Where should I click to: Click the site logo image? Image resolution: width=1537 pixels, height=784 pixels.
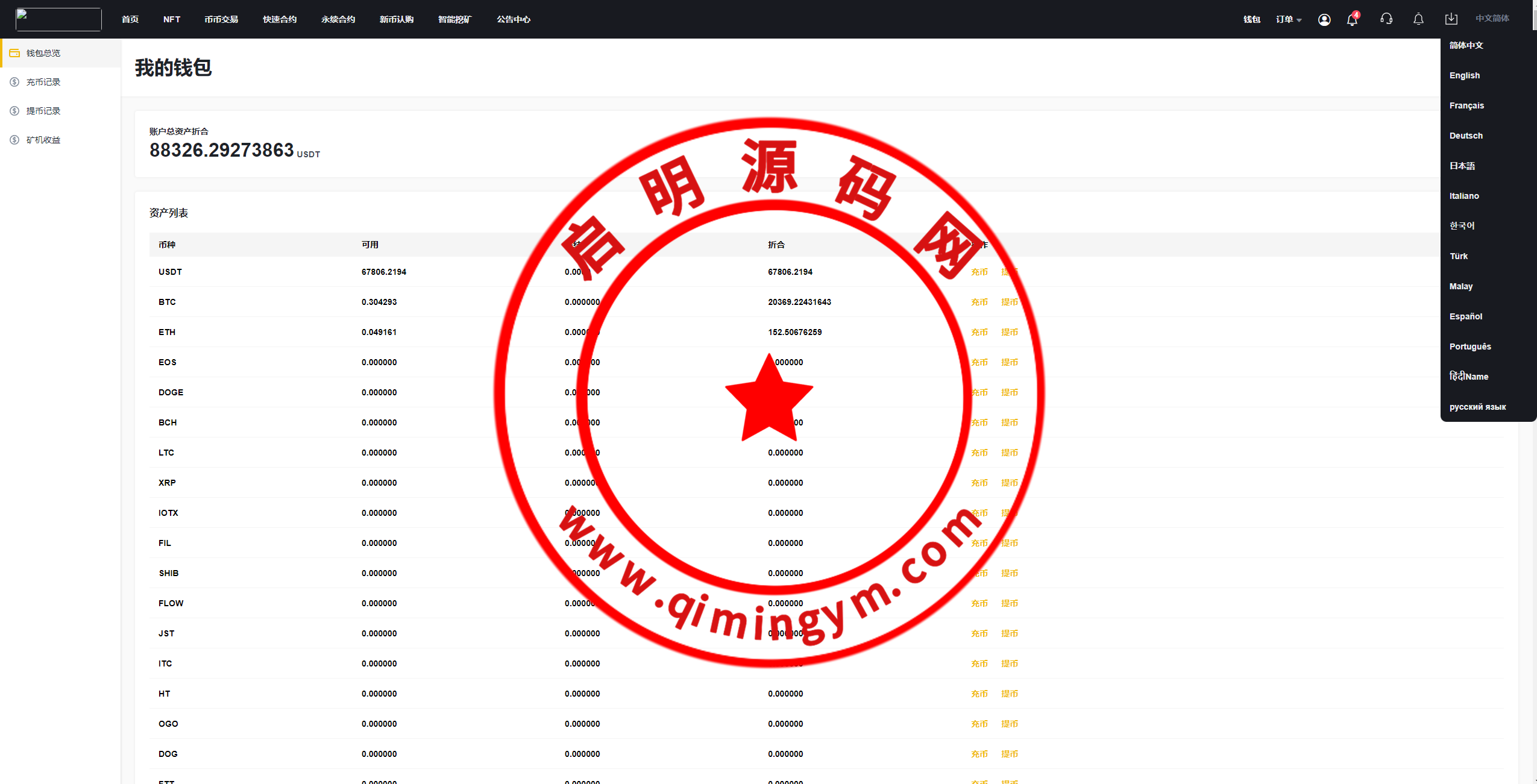(58, 19)
